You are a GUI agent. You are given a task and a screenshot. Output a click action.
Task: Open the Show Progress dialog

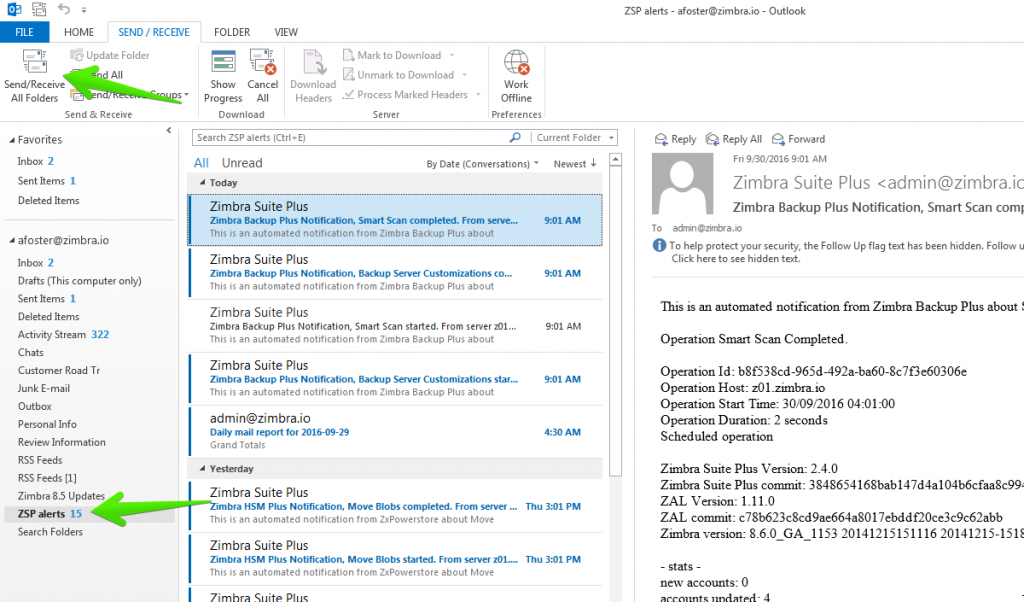coord(223,76)
